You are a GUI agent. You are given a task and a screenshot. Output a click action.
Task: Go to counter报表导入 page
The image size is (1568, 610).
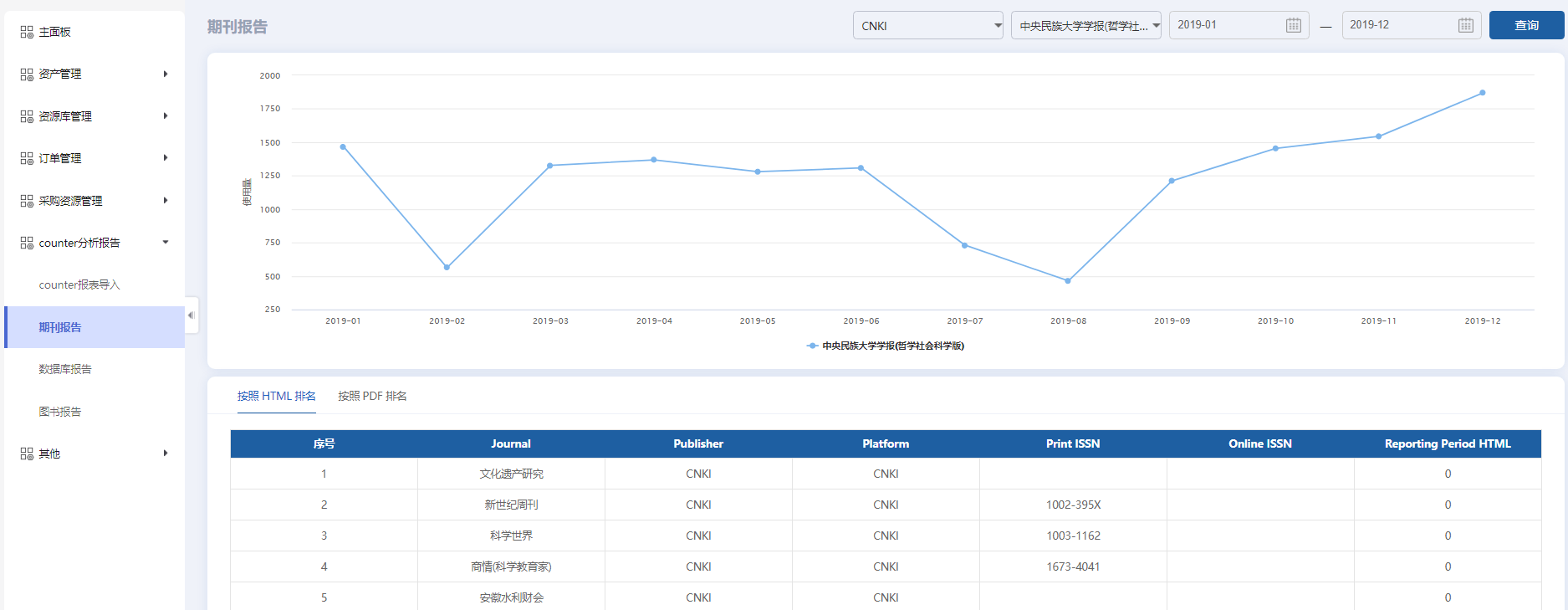[79, 284]
